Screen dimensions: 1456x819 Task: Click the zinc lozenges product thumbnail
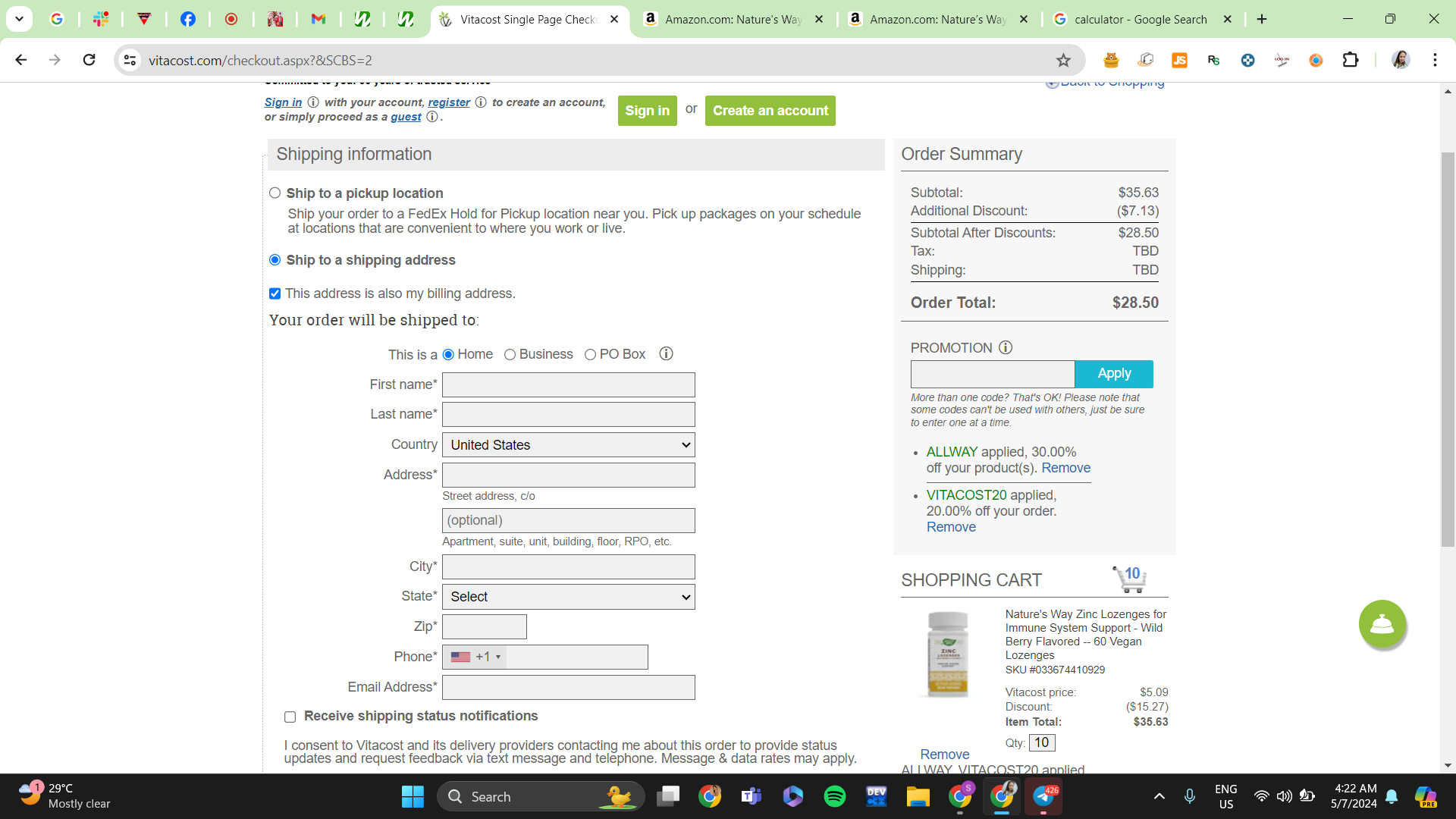[948, 654]
